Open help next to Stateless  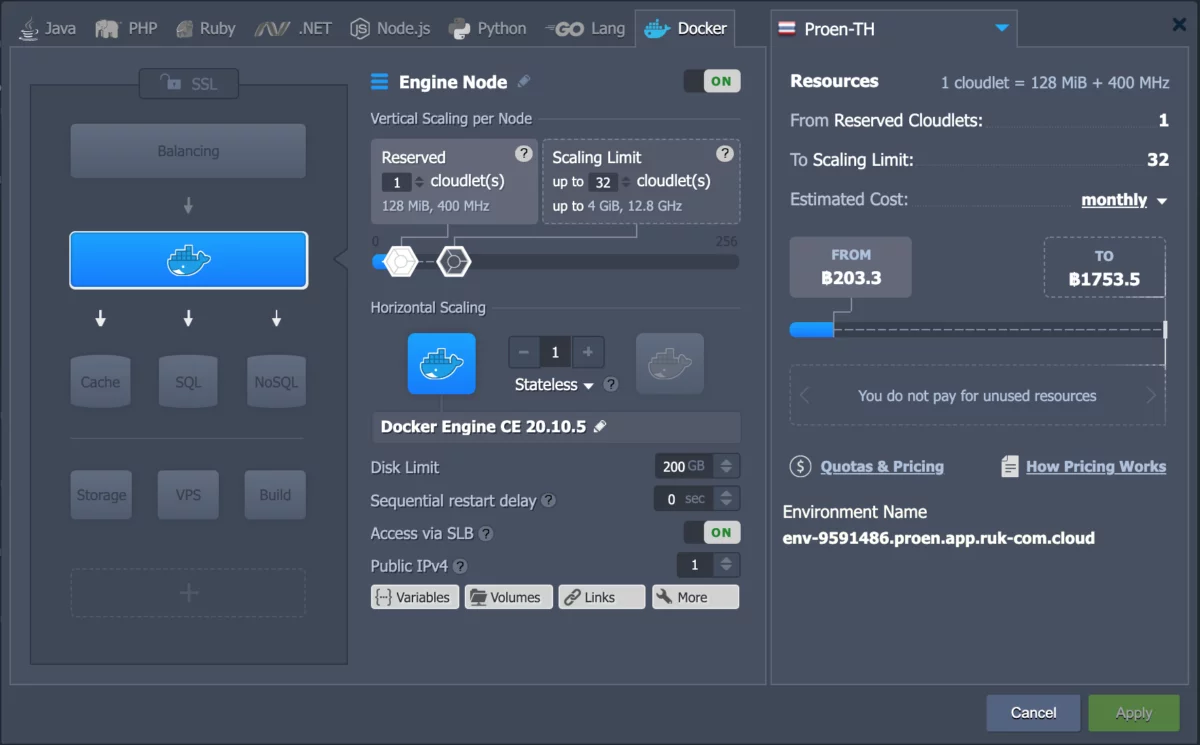coord(611,385)
